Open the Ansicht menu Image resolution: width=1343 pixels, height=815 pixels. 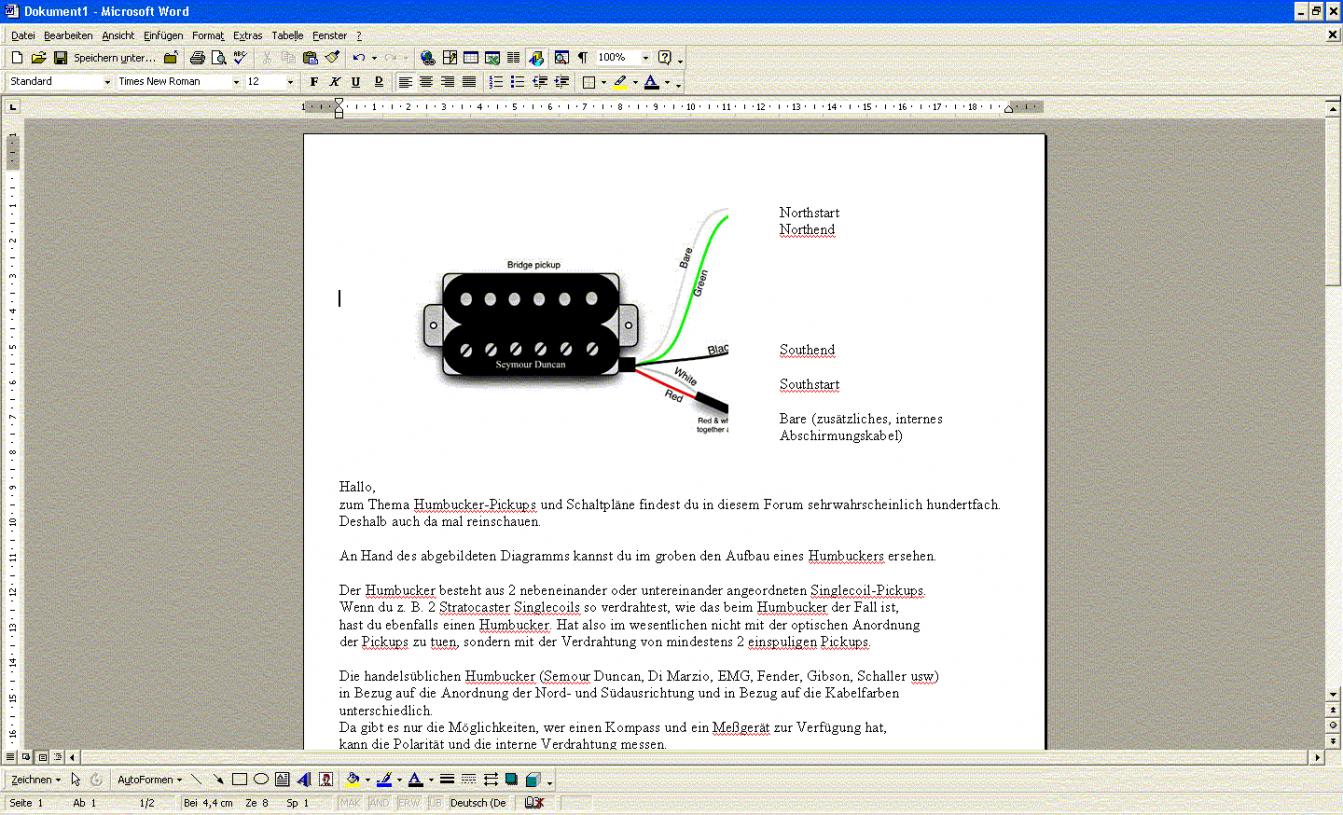pos(118,36)
